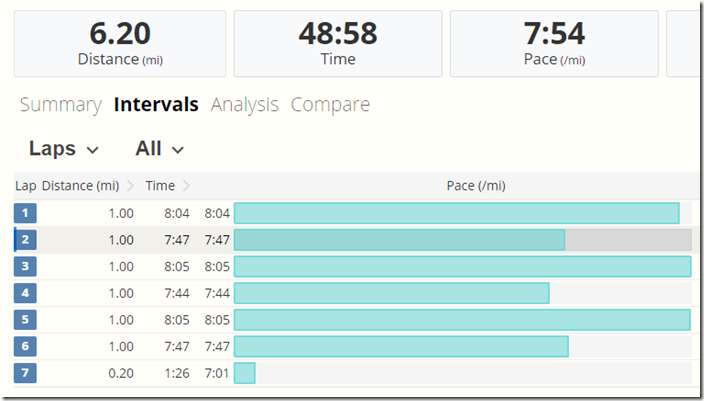Click lap 4 pace bar

(x=392, y=293)
